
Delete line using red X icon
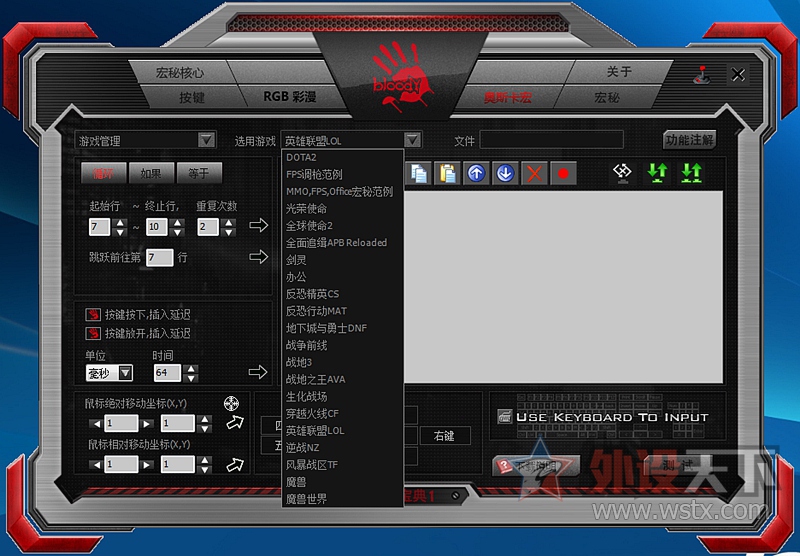pos(534,173)
